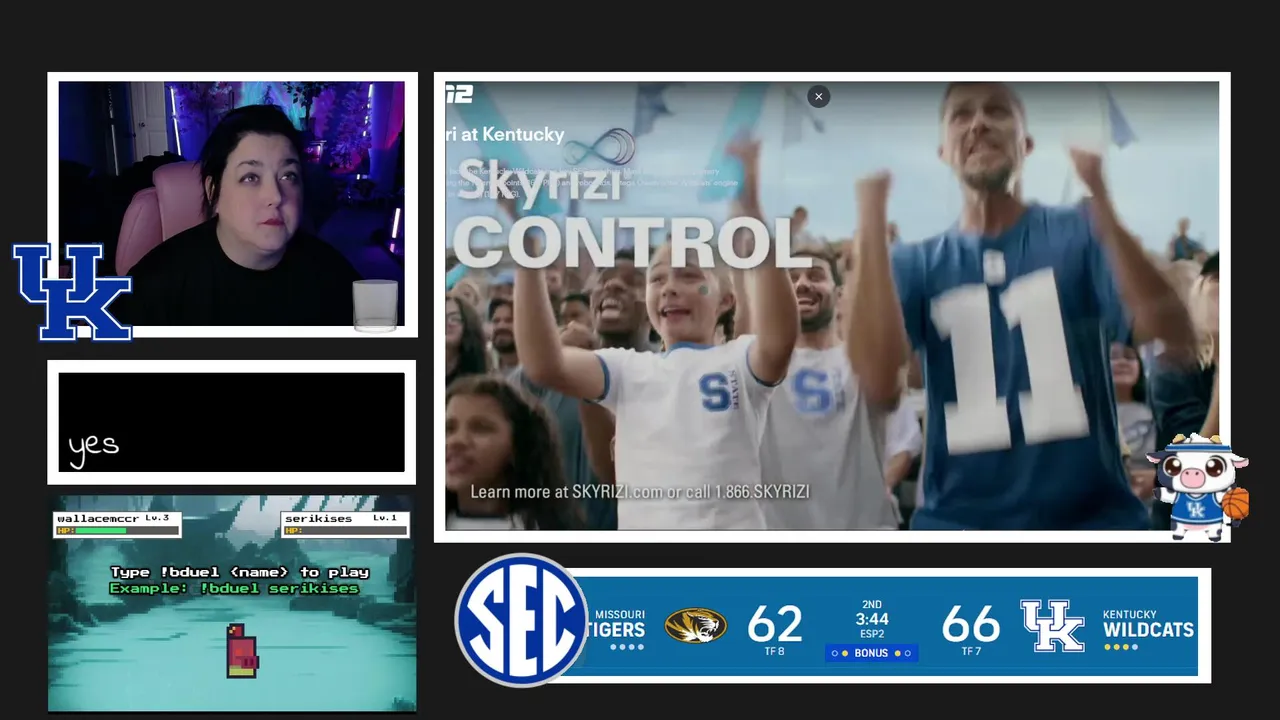The width and height of the screenshot is (1280, 720).
Task: Click the CONTROL headline in ad
Action: point(630,242)
